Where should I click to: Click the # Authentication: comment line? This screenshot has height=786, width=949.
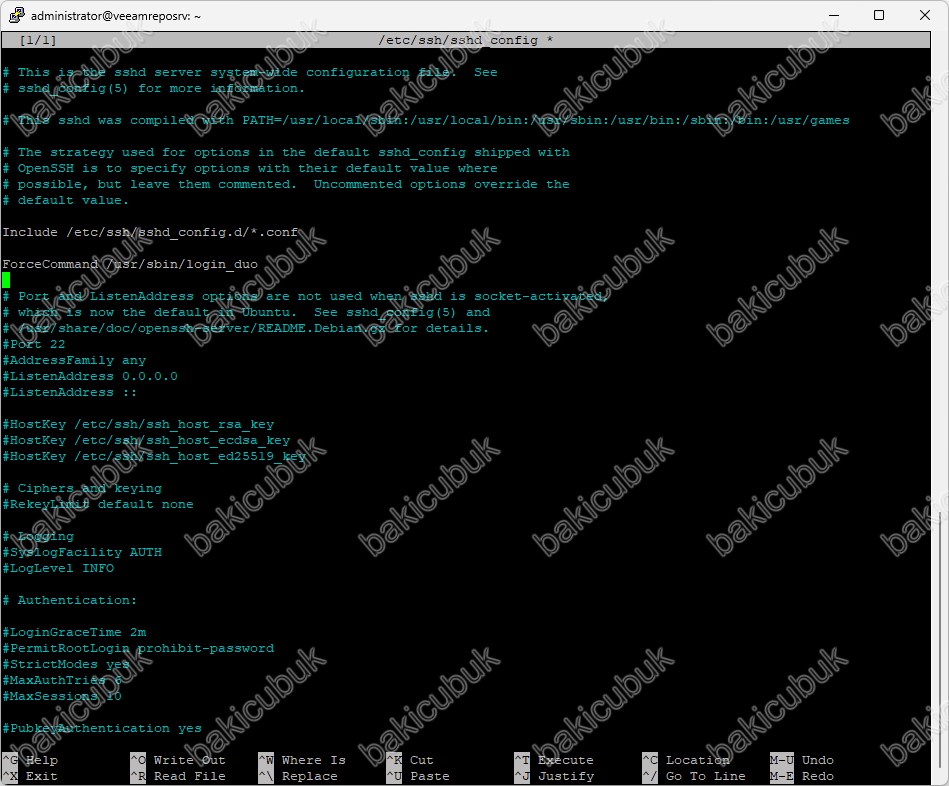pos(70,600)
